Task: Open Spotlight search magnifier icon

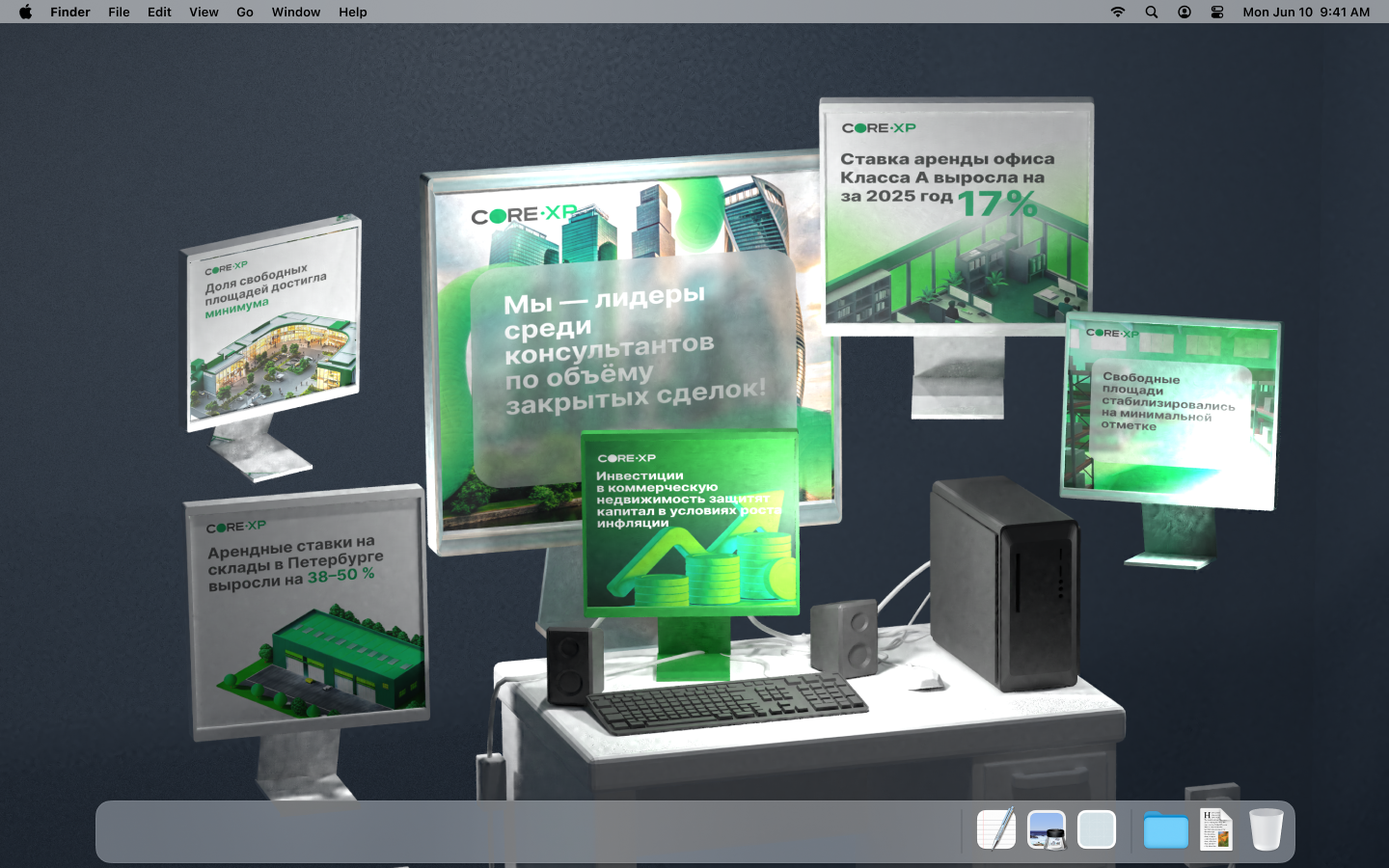Action: pos(1152,12)
